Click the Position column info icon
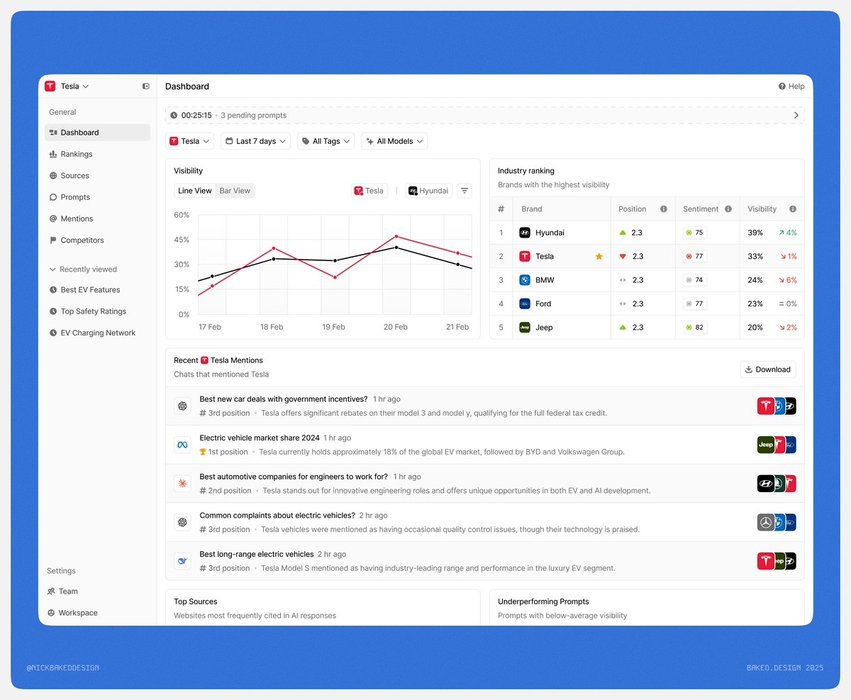The height and width of the screenshot is (700, 851). tap(663, 209)
